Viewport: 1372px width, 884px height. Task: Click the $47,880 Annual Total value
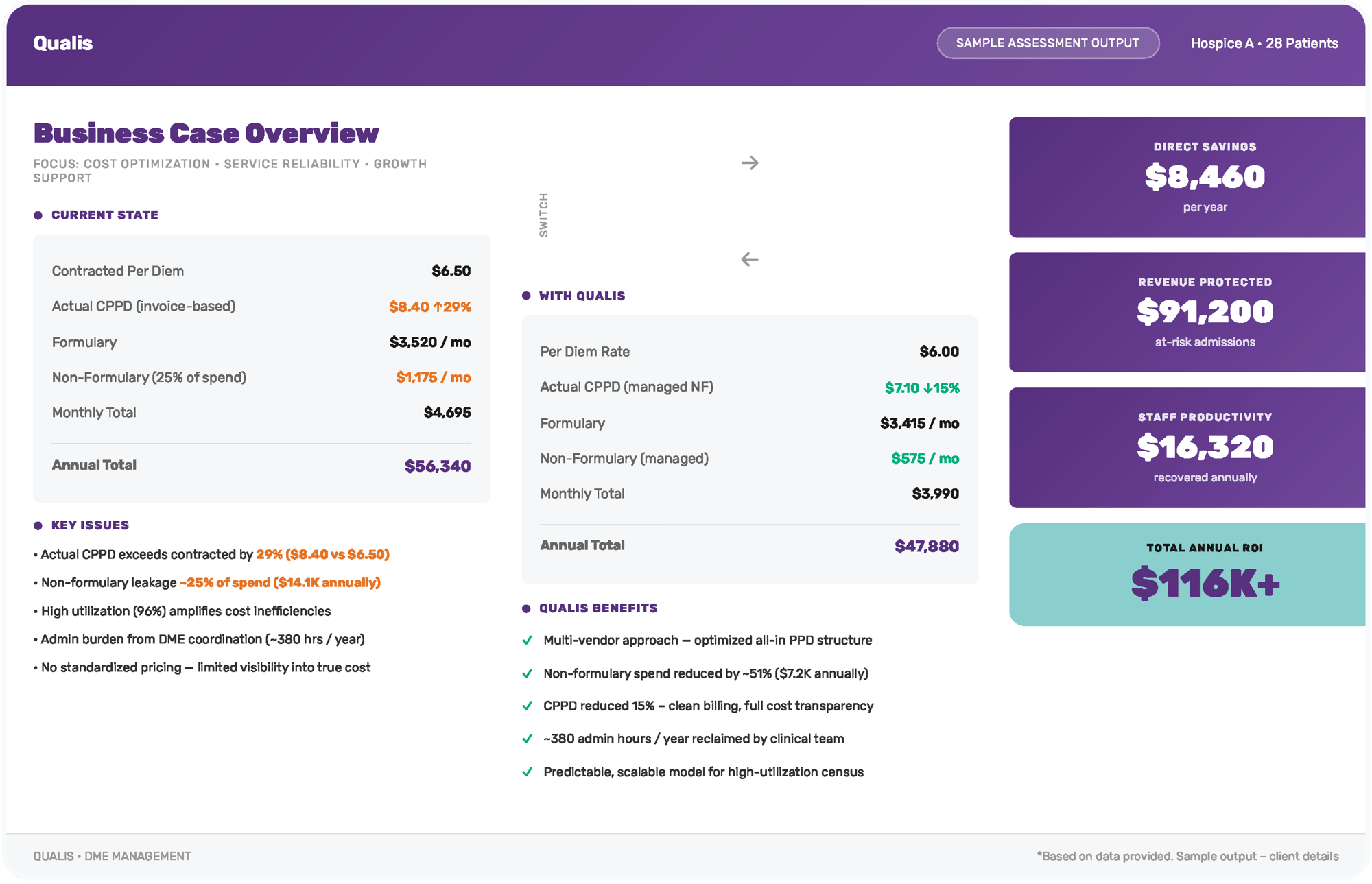pyautogui.click(x=927, y=547)
